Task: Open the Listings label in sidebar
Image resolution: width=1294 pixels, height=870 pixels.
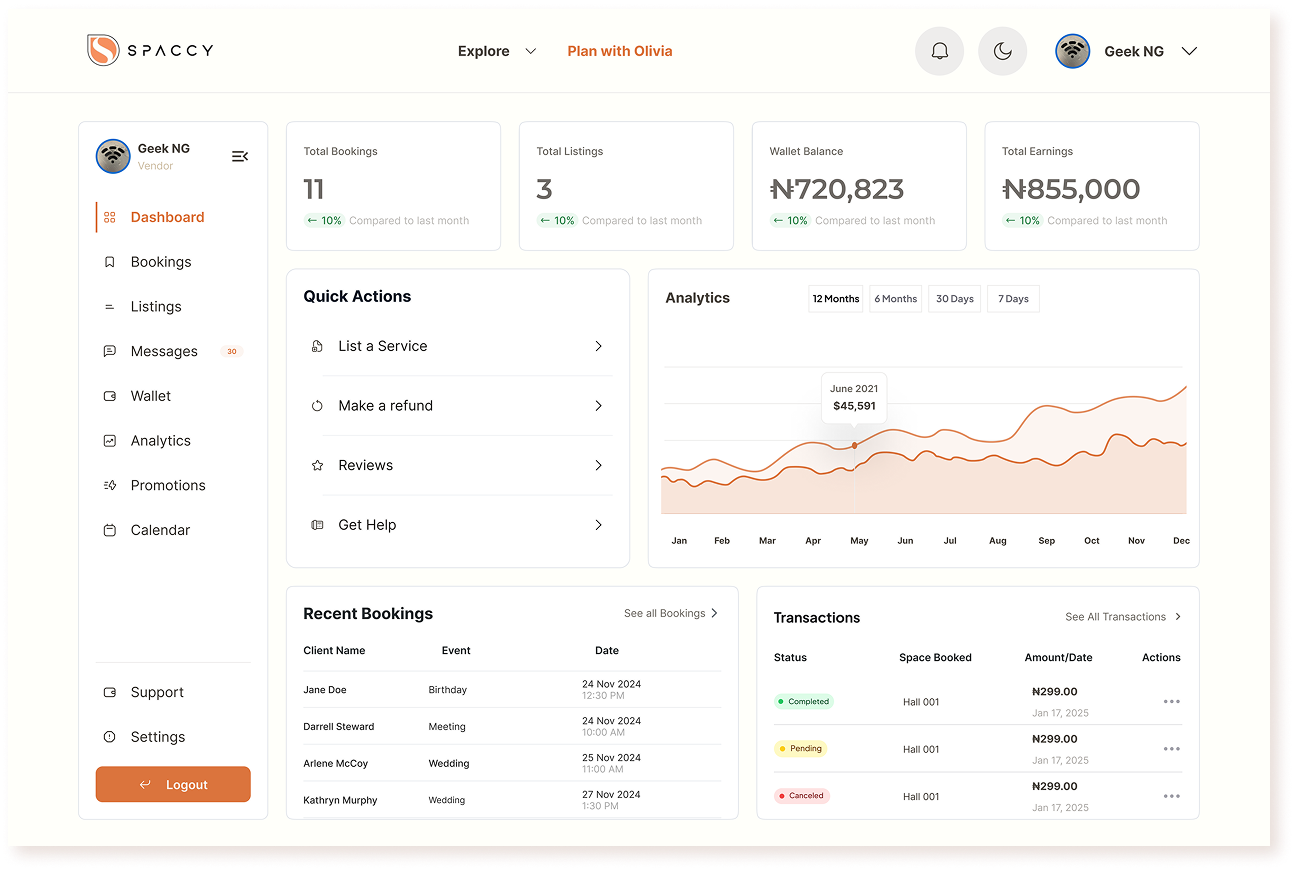Action: [x=156, y=307]
